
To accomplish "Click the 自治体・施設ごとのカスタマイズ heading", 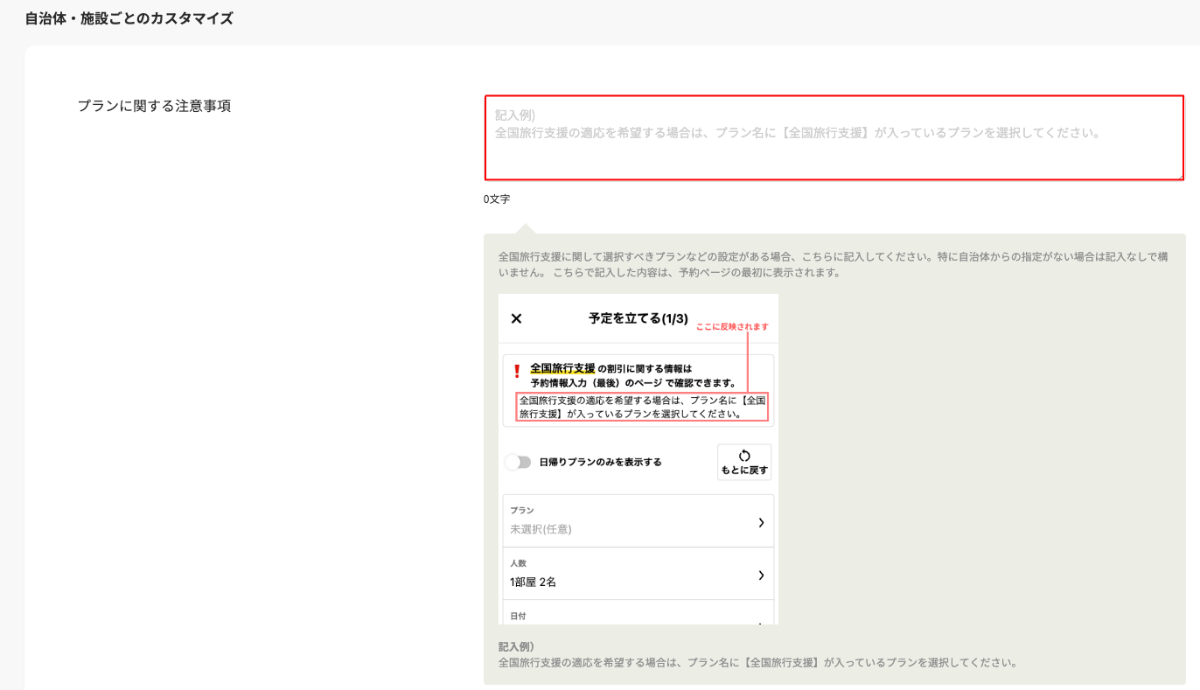I will (x=129, y=18).
